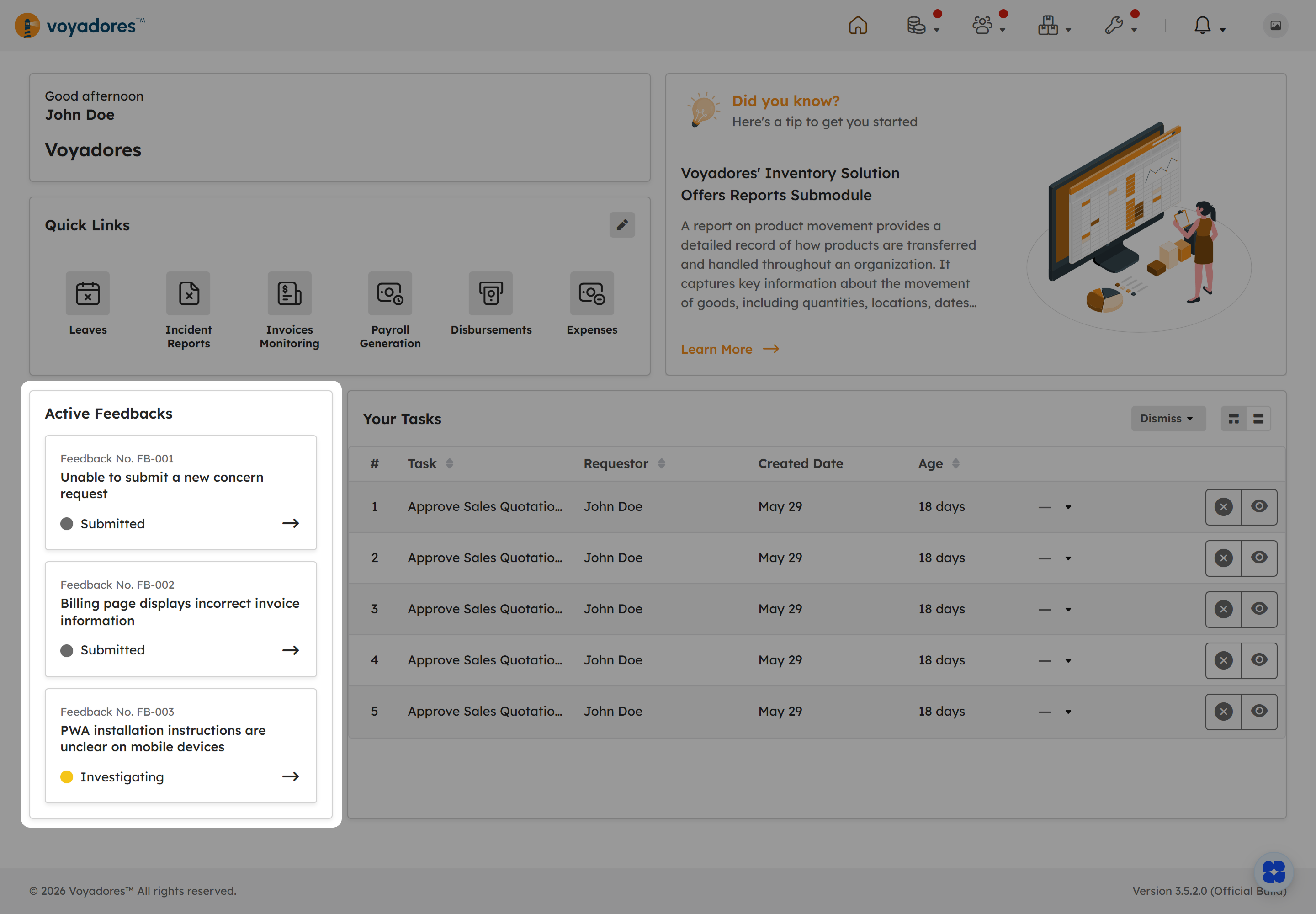This screenshot has height=914, width=1316.
Task: Sort tasks by Task column
Action: coord(450,464)
